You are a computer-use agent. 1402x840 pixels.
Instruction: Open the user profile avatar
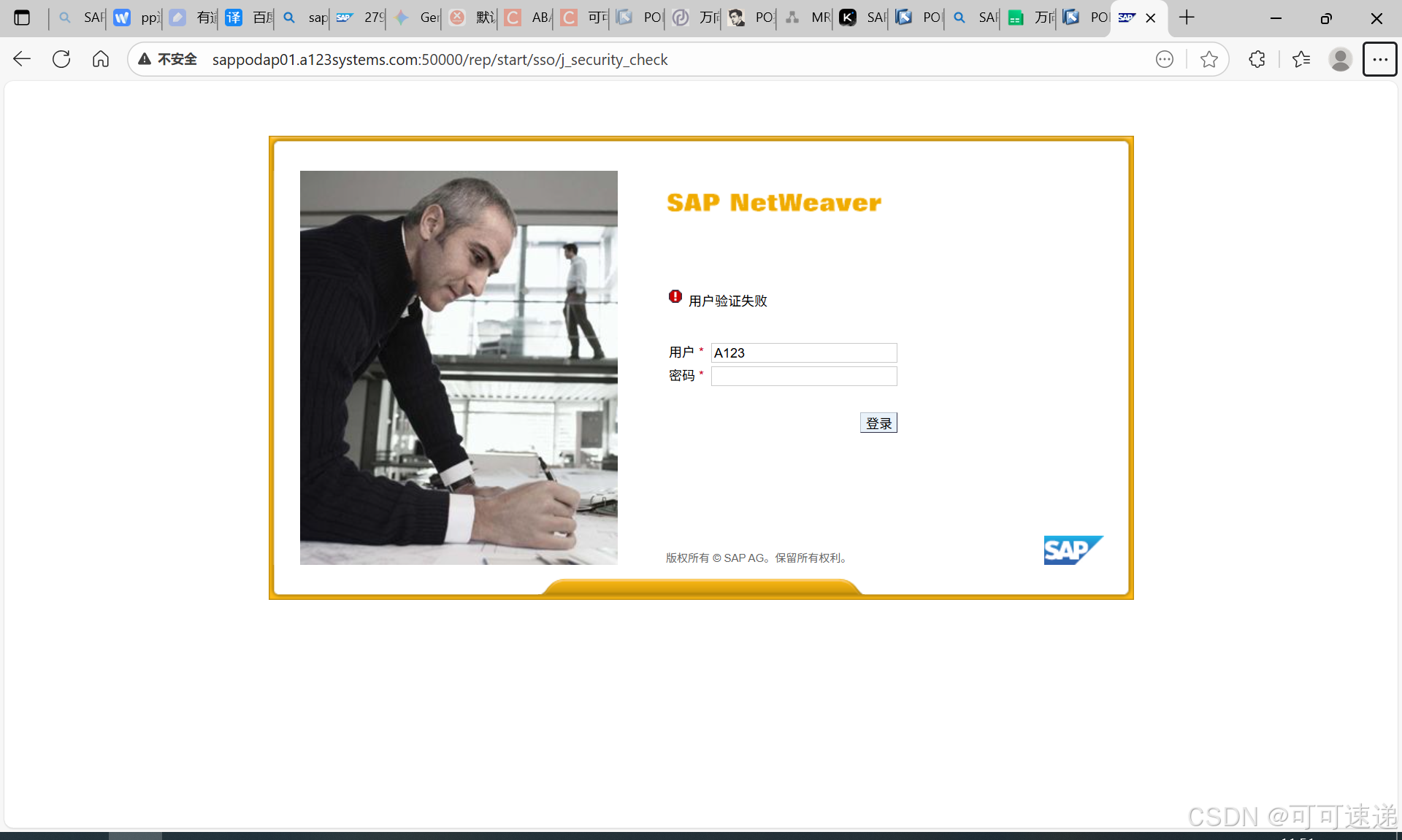1340,59
